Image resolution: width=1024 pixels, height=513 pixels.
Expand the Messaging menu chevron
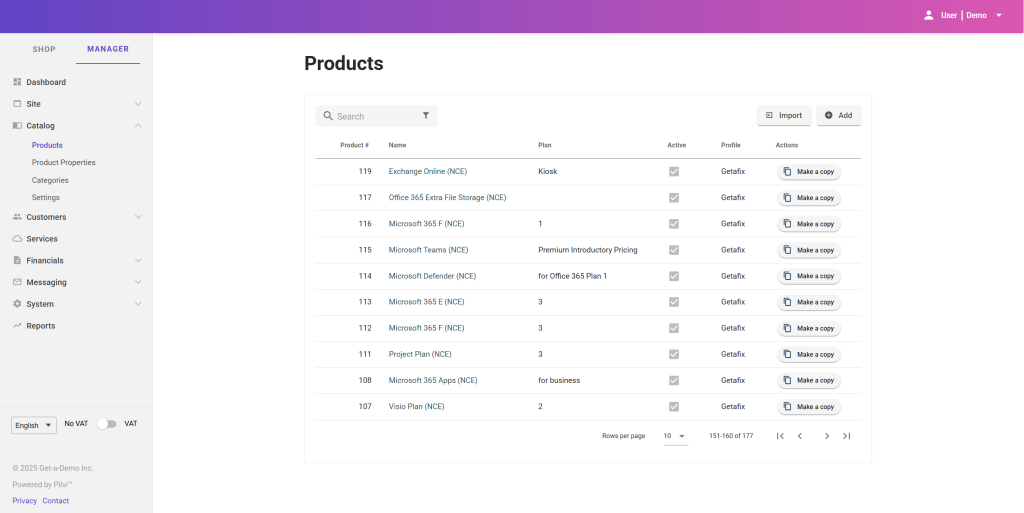[x=138, y=282]
